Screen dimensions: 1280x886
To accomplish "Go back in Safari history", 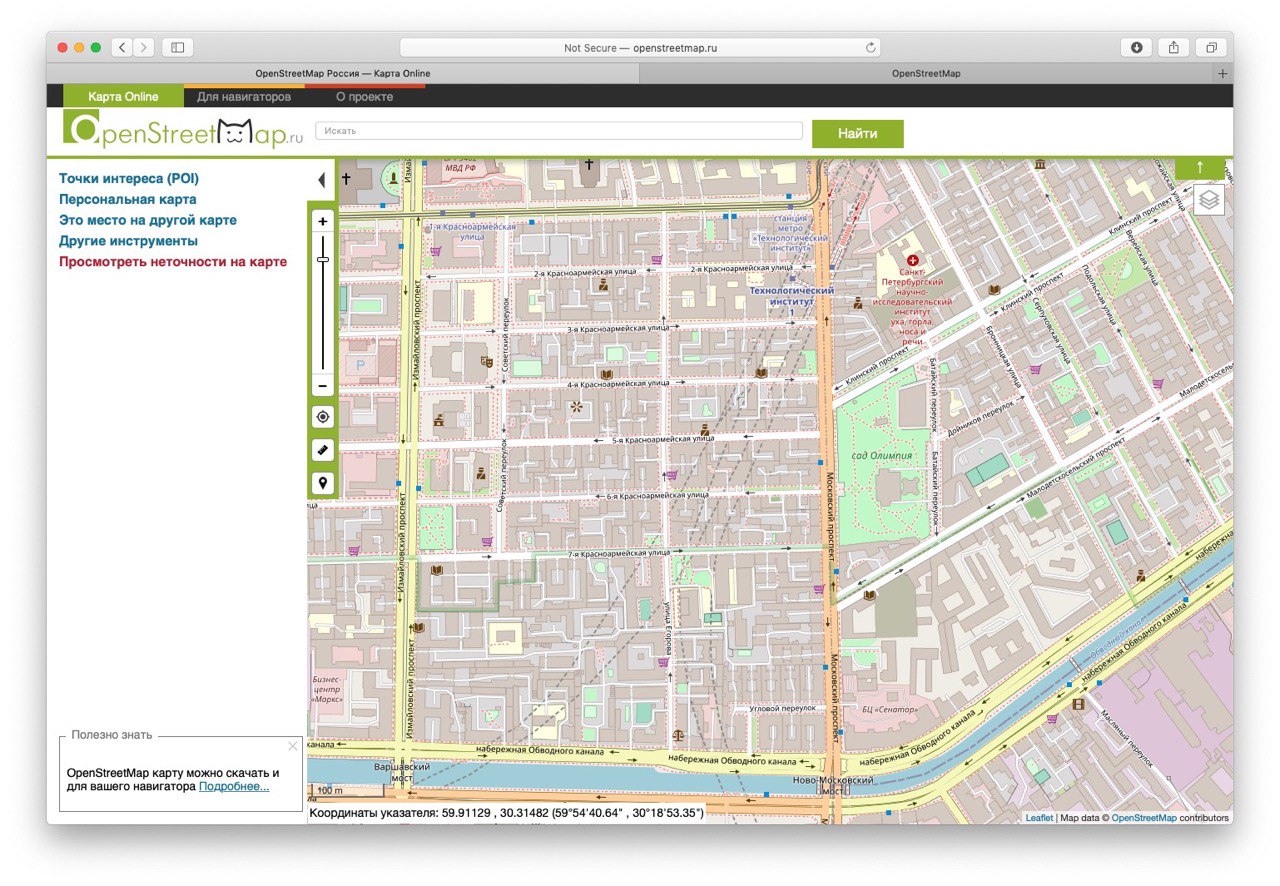I will click(x=122, y=47).
